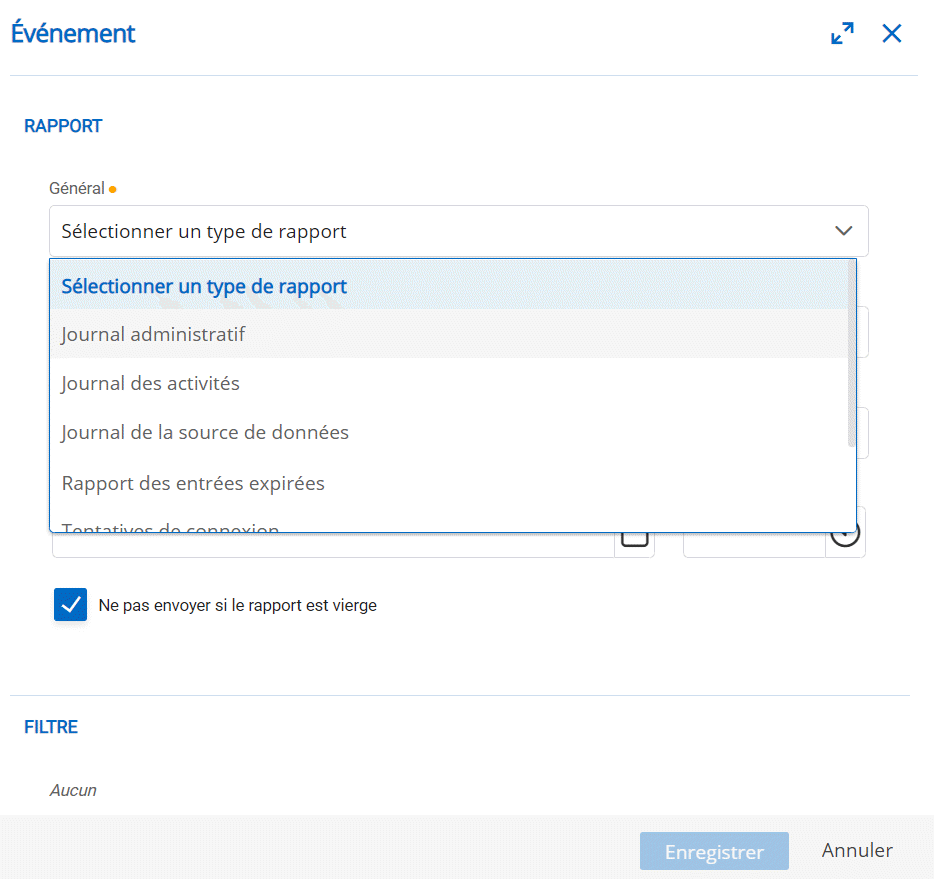Maximize the Événement dialog with expand icon

point(842,34)
